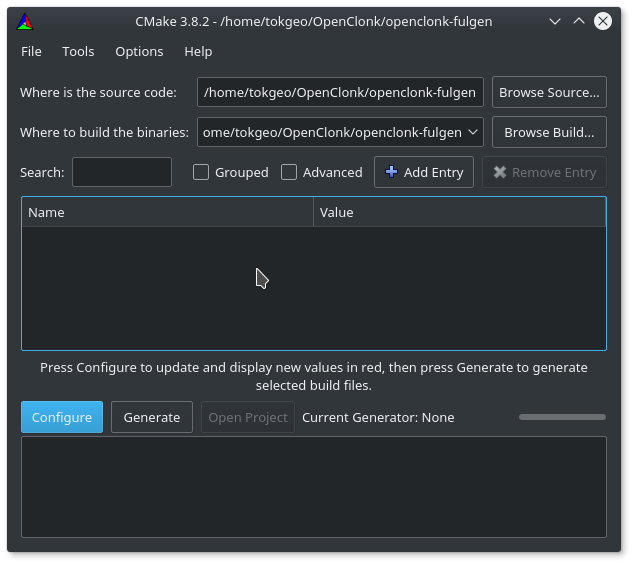Minimize the CMake window

point(555,21)
